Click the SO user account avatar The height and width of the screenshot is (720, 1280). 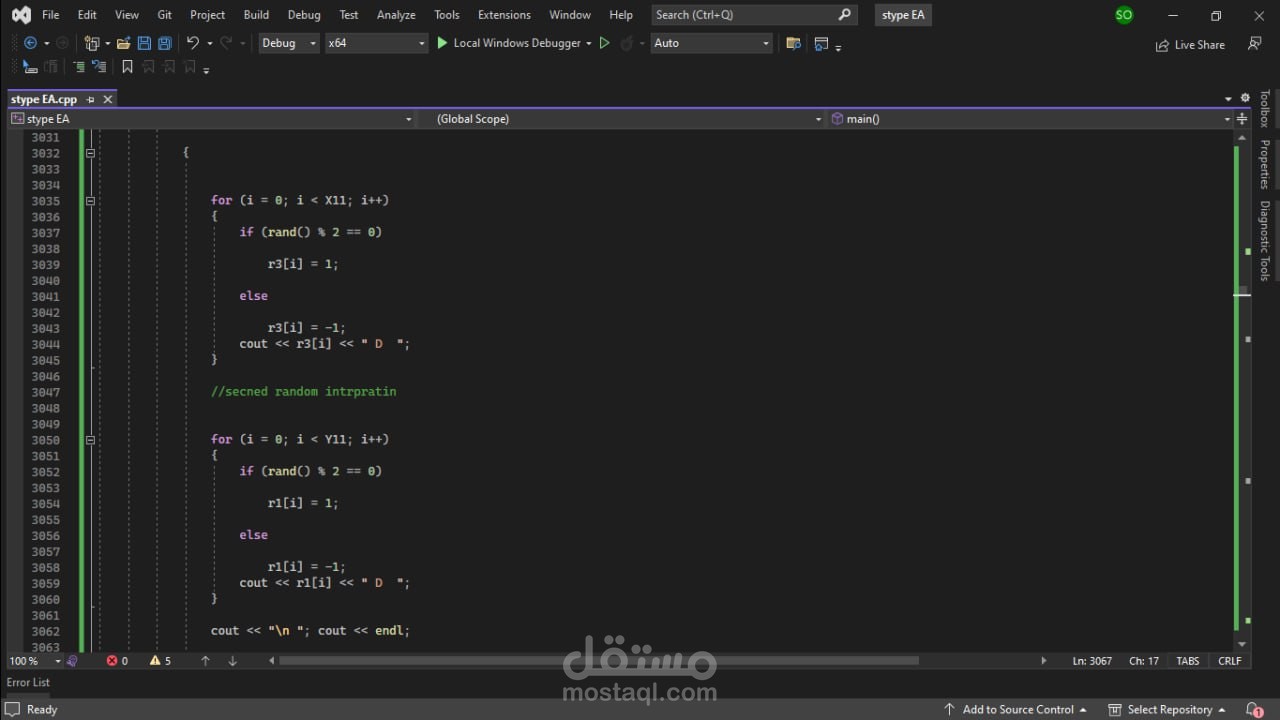pos(1124,15)
